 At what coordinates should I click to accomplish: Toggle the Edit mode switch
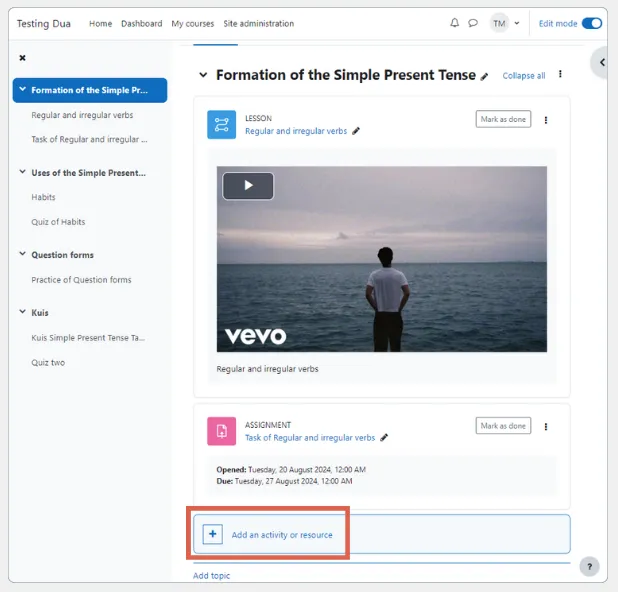[x=592, y=23]
